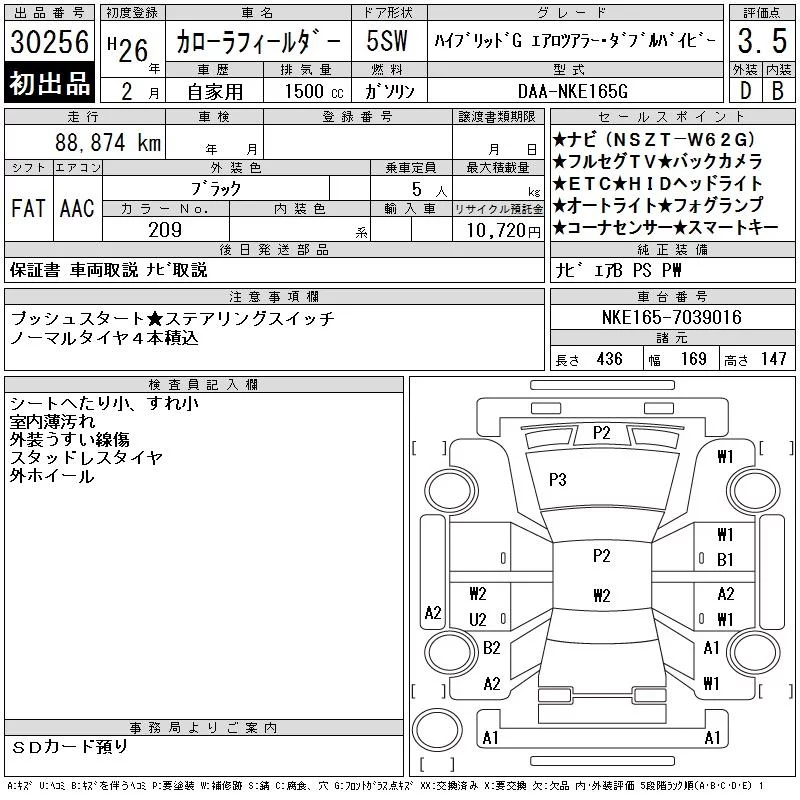The image size is (800, 800).
Task: Select the 検査員記入欄 section header
Action: [x=204, y=384]
